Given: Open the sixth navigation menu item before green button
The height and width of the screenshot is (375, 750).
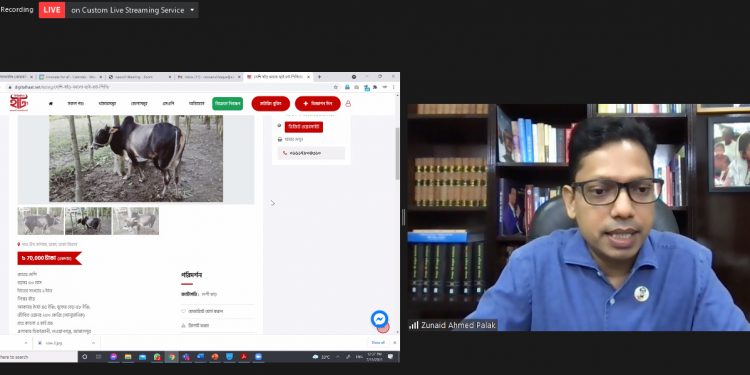Looking at the screenshot, I should 197,103.
